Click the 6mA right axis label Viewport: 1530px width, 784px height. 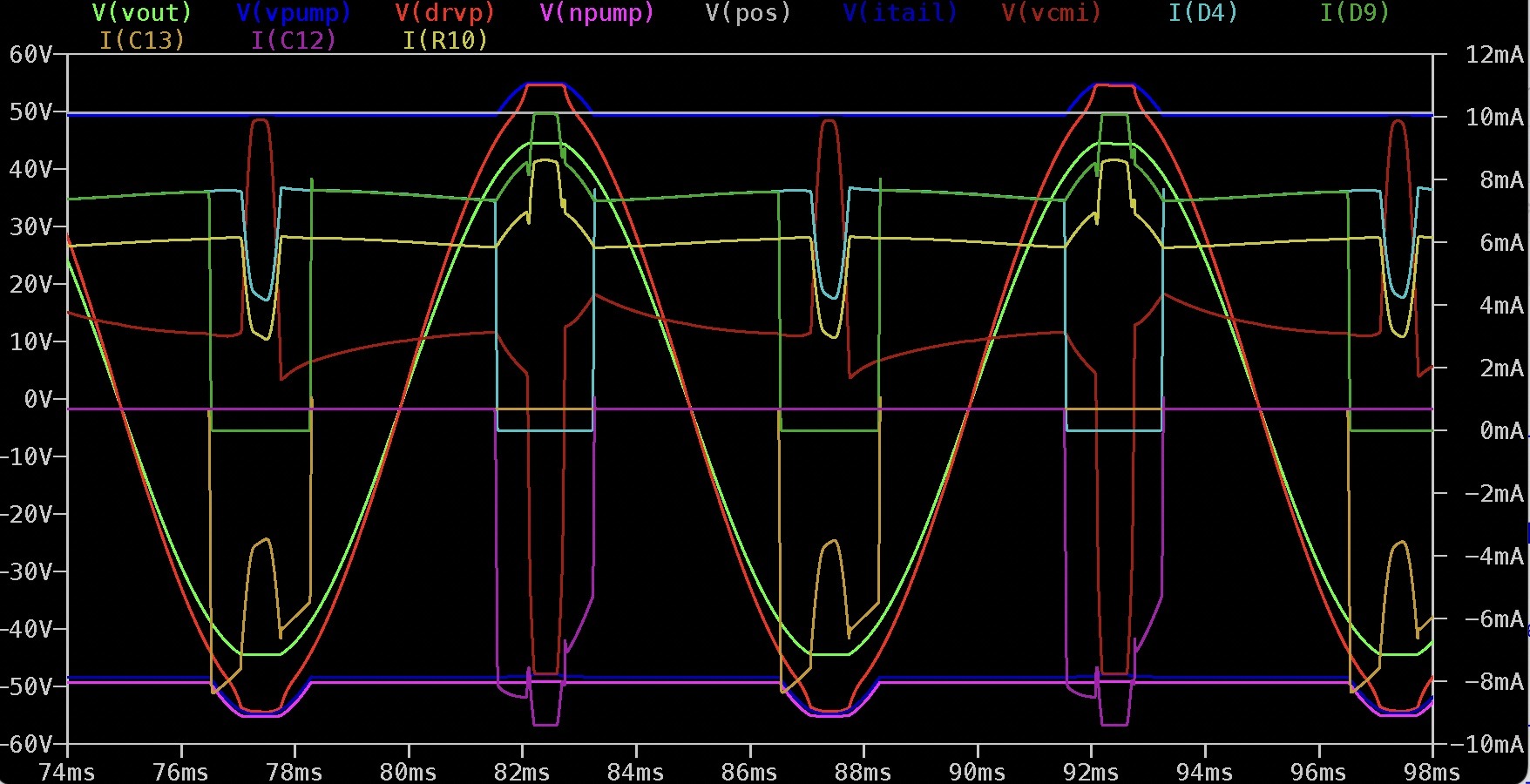pyautogui.click(x=1502, y=243)
